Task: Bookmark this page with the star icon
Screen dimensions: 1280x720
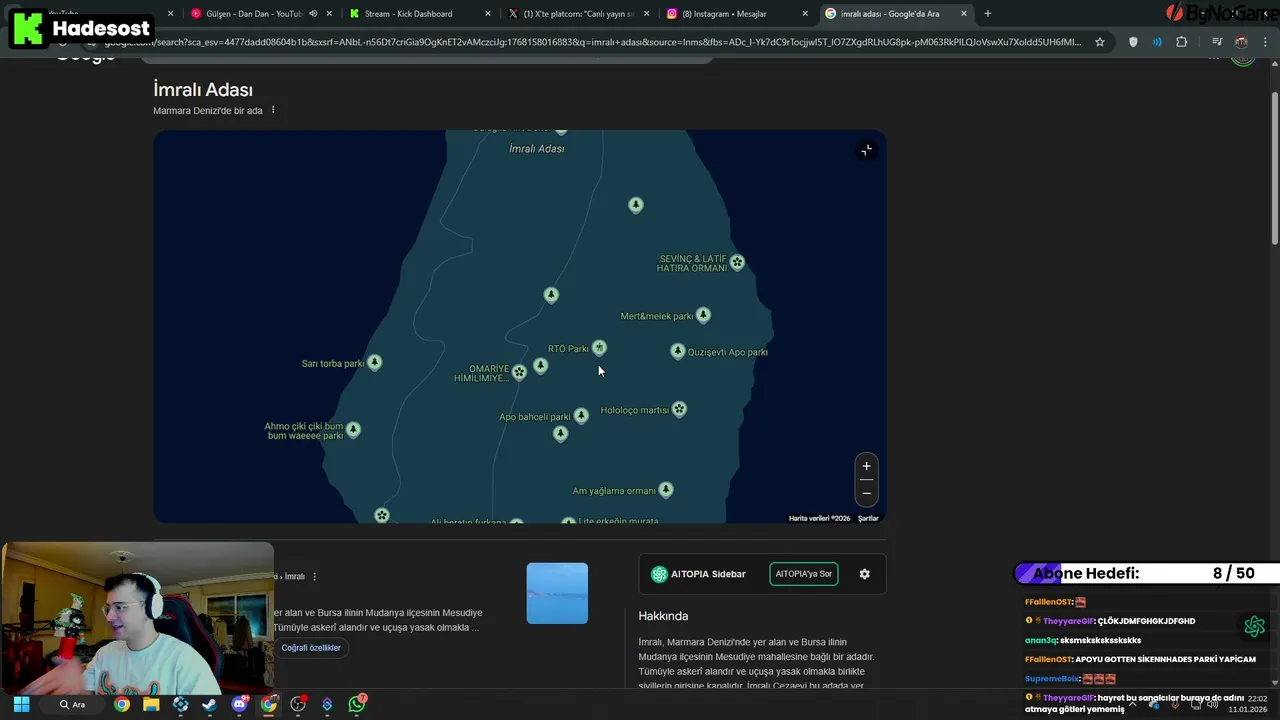Action: (1100, 42)
